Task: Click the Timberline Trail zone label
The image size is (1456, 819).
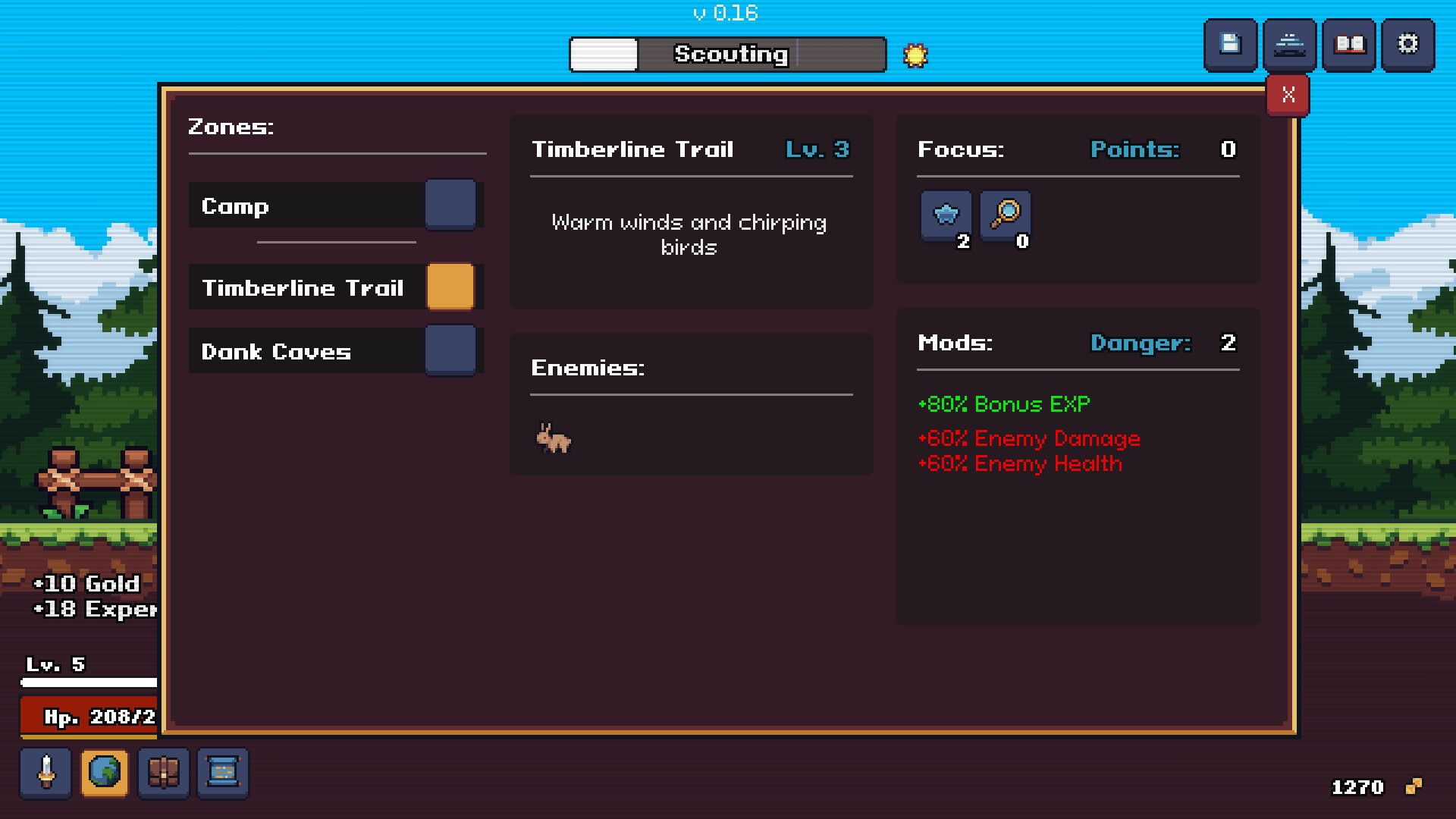Action: [303, 287]
